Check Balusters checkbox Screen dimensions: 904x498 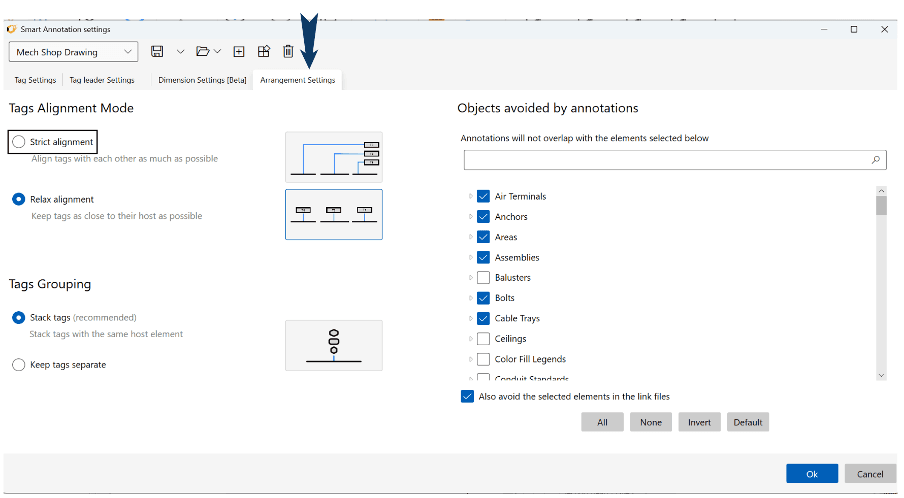pos(483,278)
